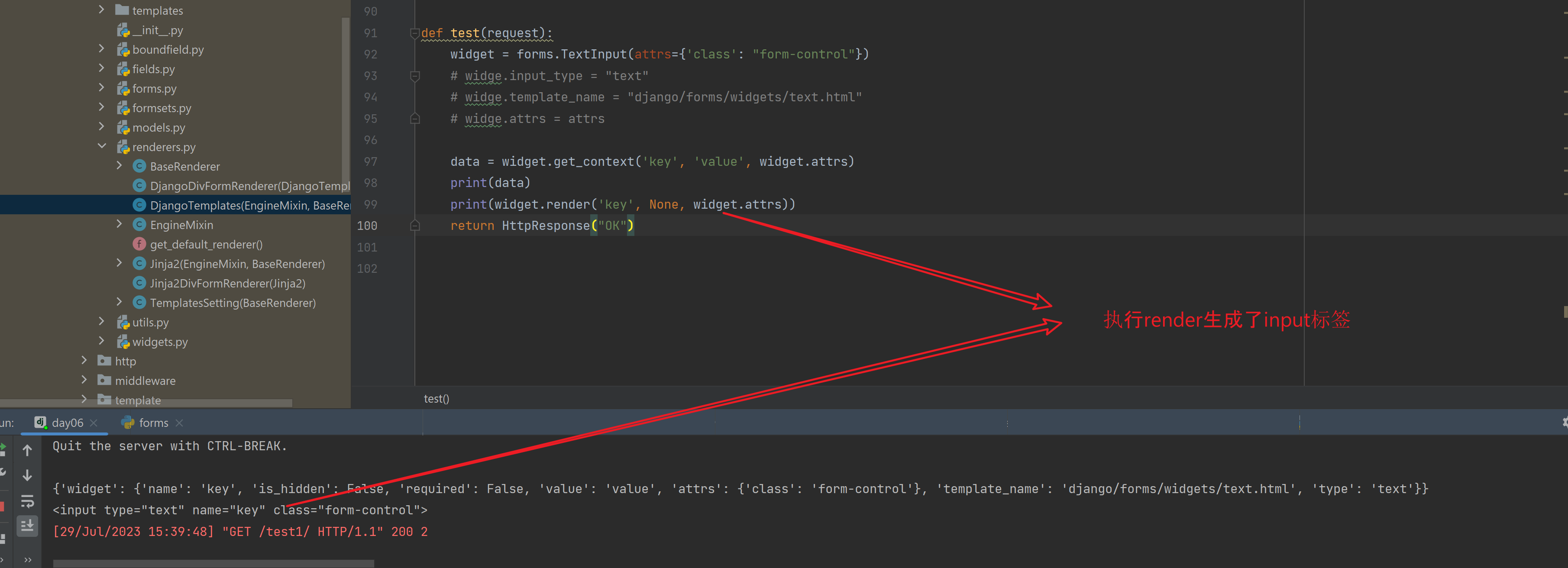Image resolution: width=1568 pixels, height=568 pixels.
Task: Expand the widgets.py file node
Action: click(102, 341)
